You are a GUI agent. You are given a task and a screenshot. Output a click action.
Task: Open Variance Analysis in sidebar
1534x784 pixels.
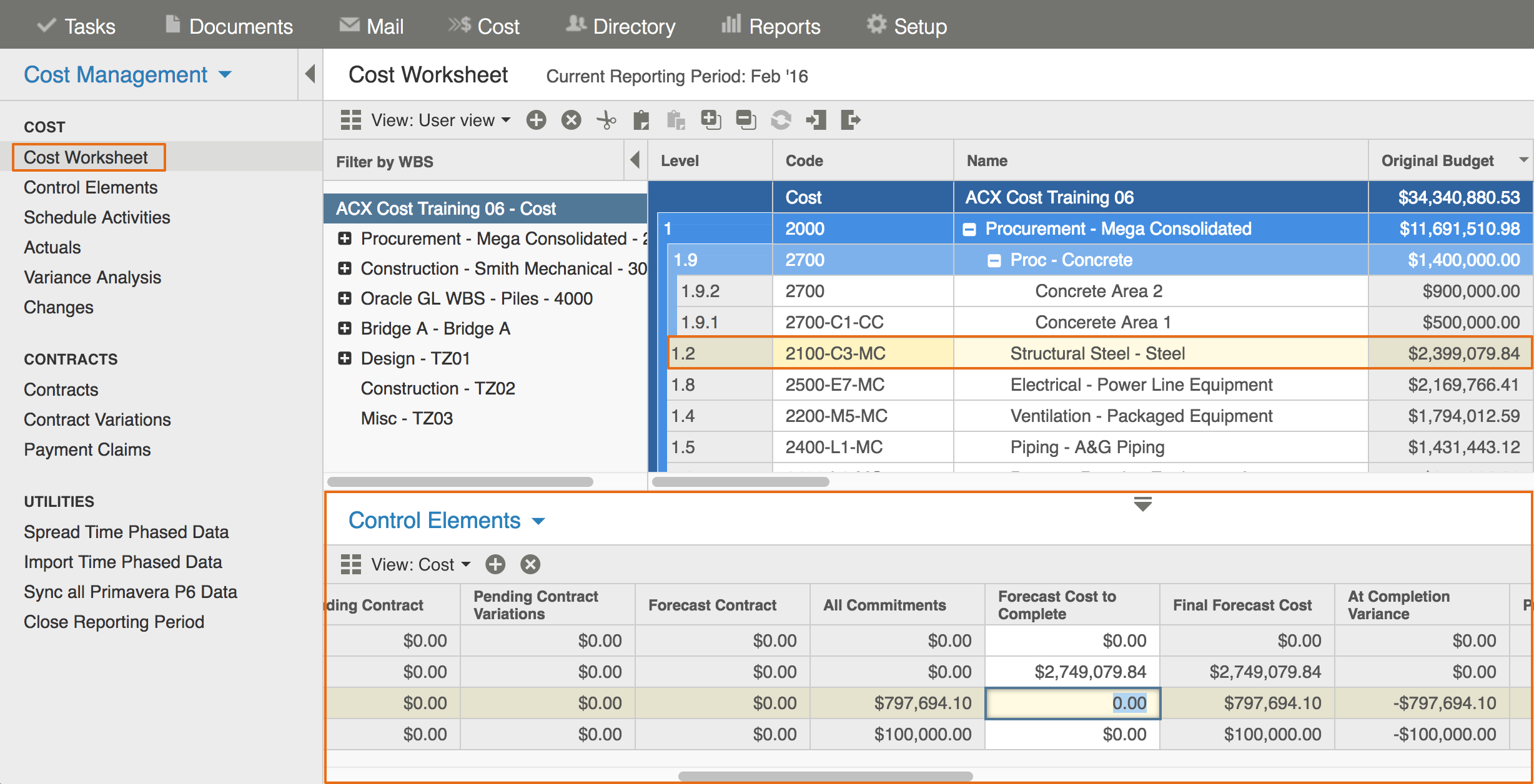pyautogui.click(x=92, y=277)
